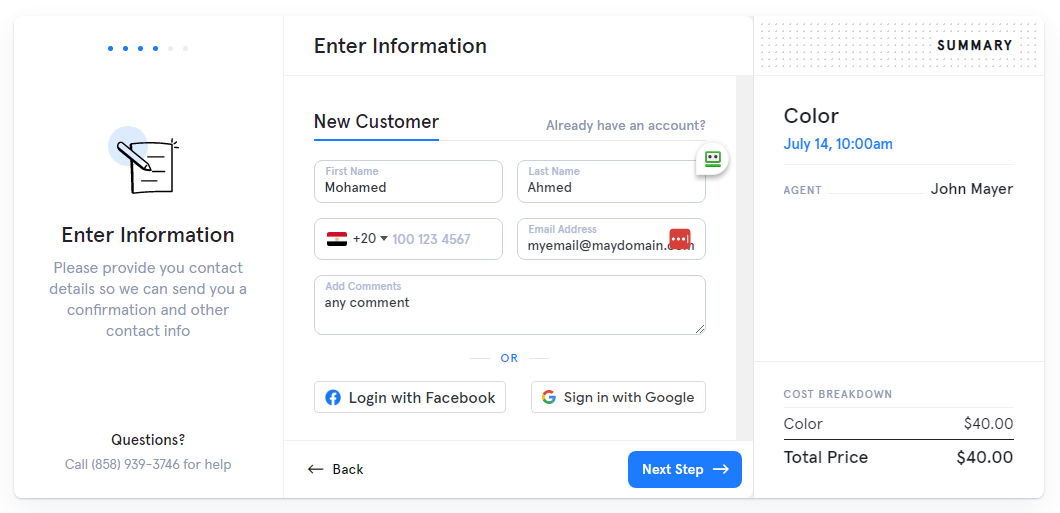Click the Add Comments text area

[x=509, y=310]
